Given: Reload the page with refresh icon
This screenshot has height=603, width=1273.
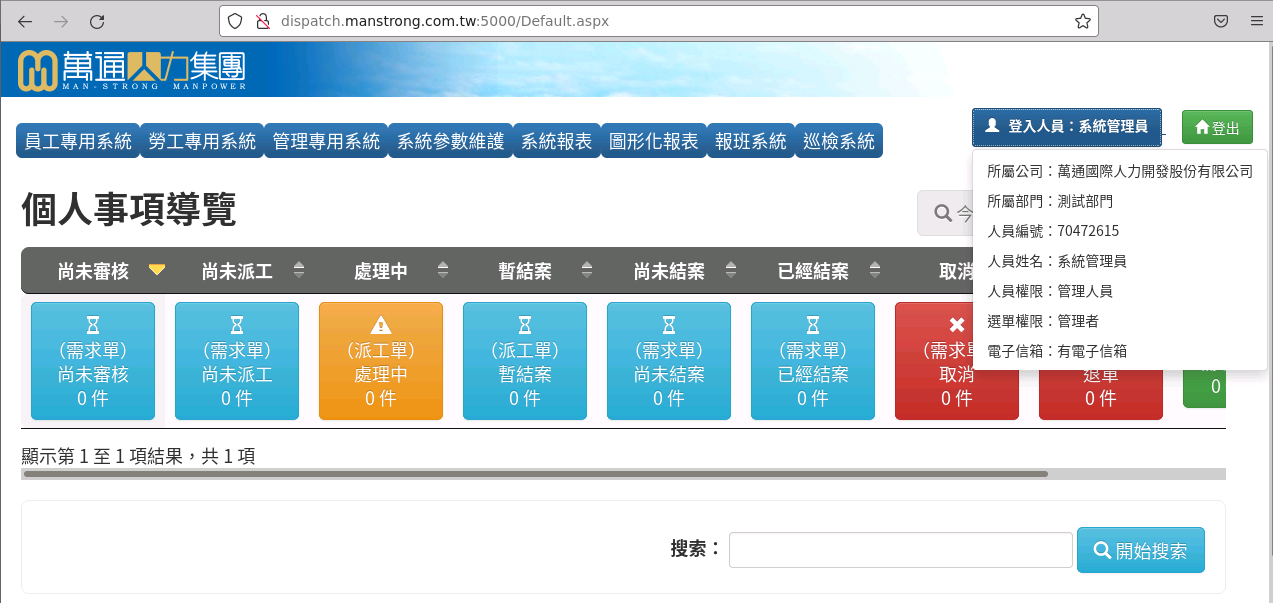Looking at the screenshot, I should (97, 21).
